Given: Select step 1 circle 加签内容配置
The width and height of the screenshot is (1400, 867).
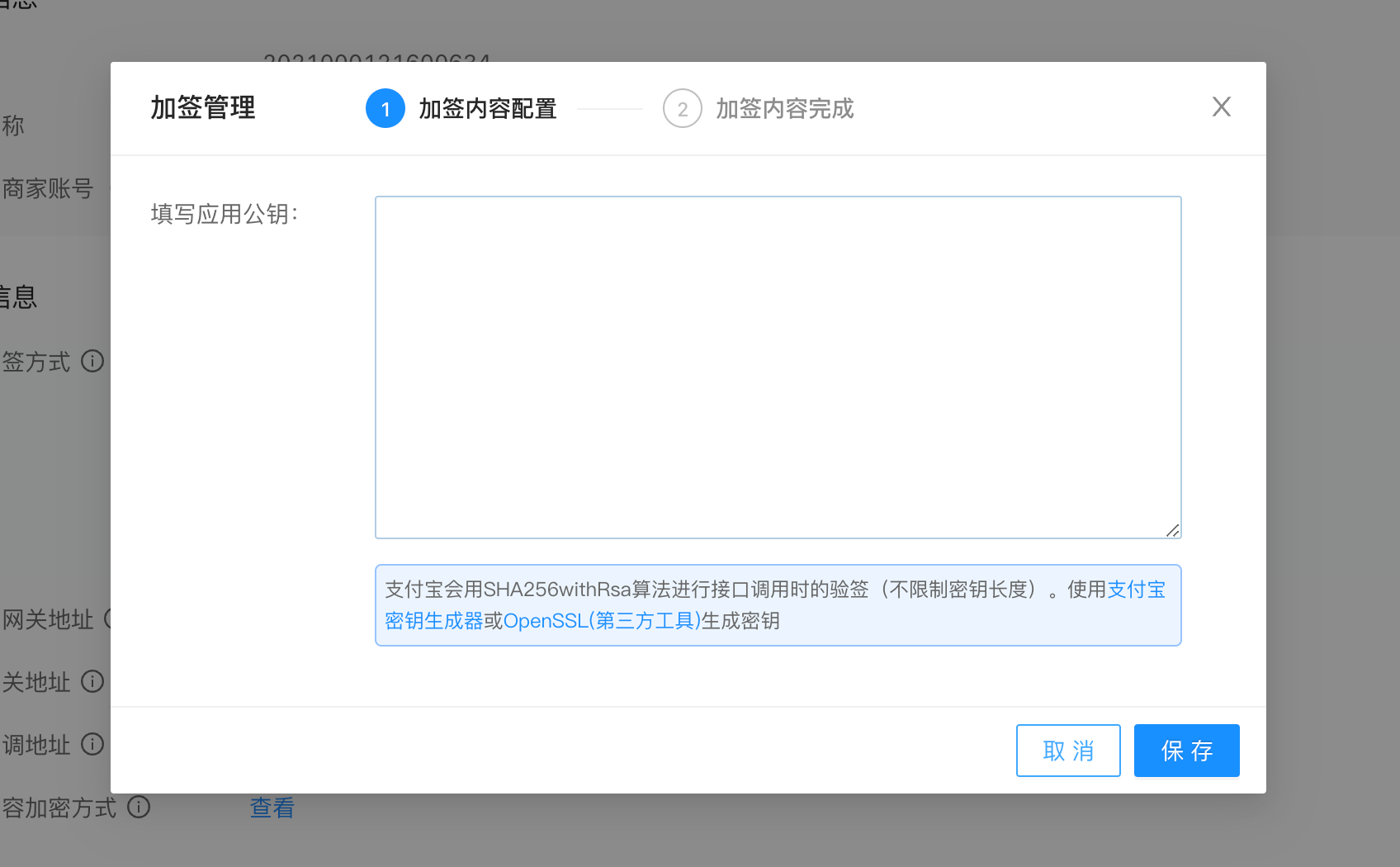Looking at the screenshot, I should (385, 108).
